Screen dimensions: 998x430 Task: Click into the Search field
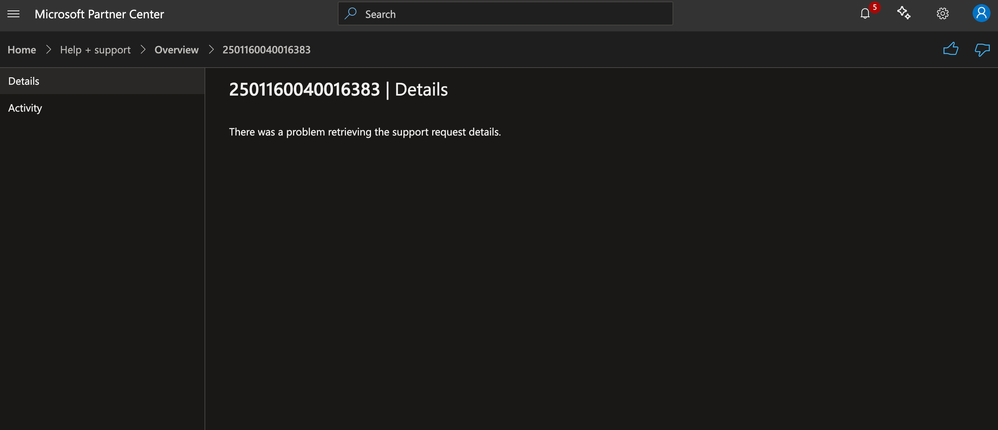click(x=505, y=14)
